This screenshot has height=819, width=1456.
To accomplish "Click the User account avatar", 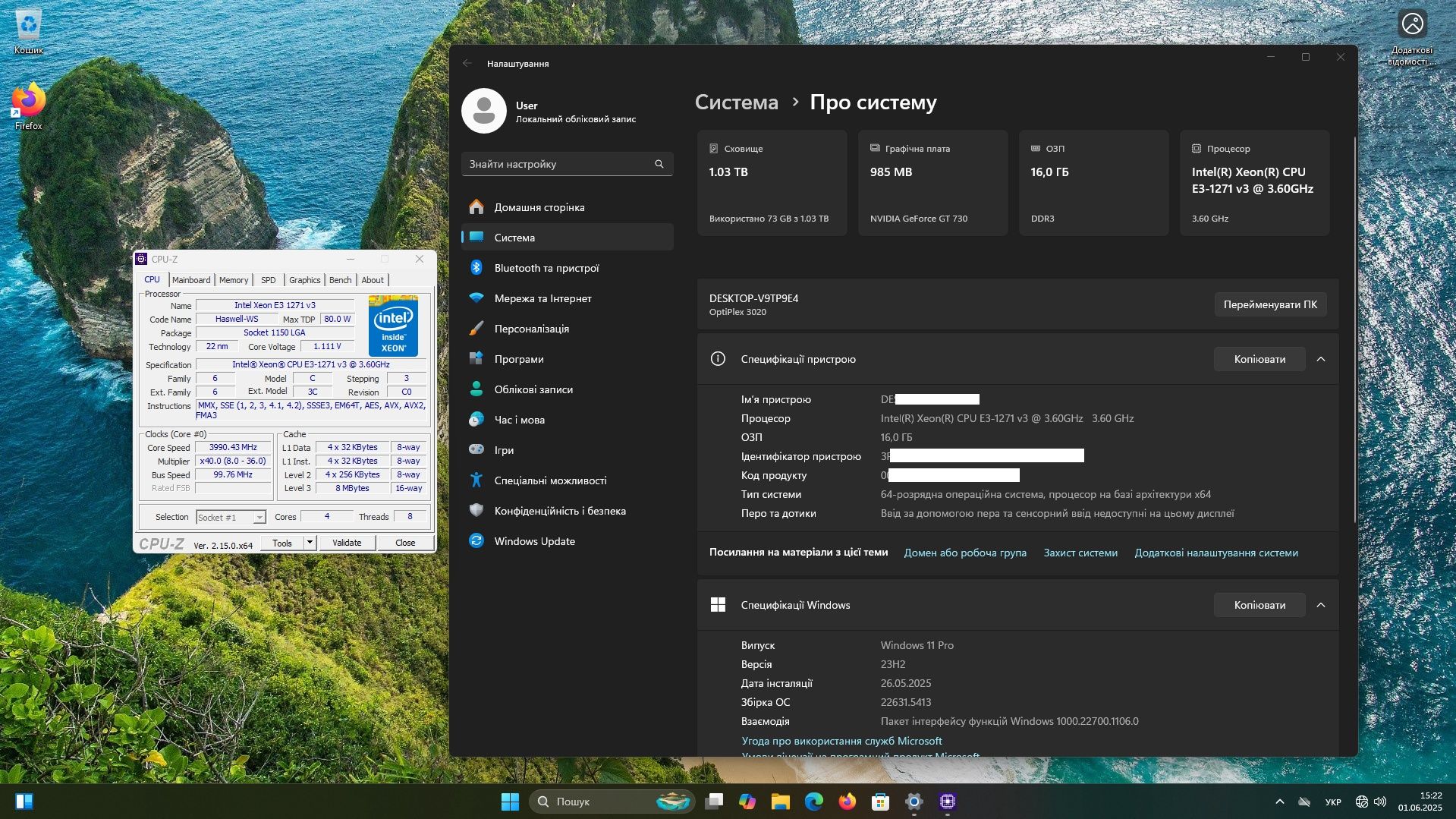I will [x=484, y=111].
